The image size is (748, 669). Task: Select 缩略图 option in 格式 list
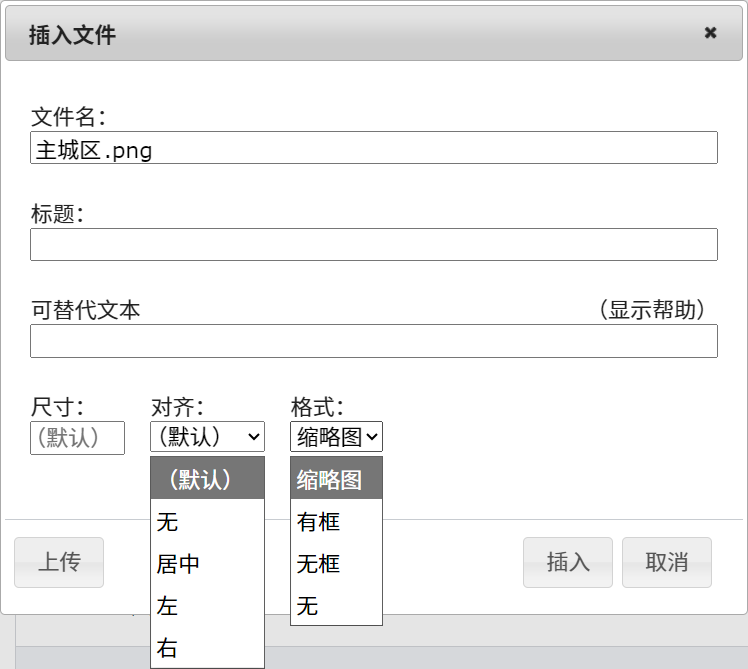point(336,479)
